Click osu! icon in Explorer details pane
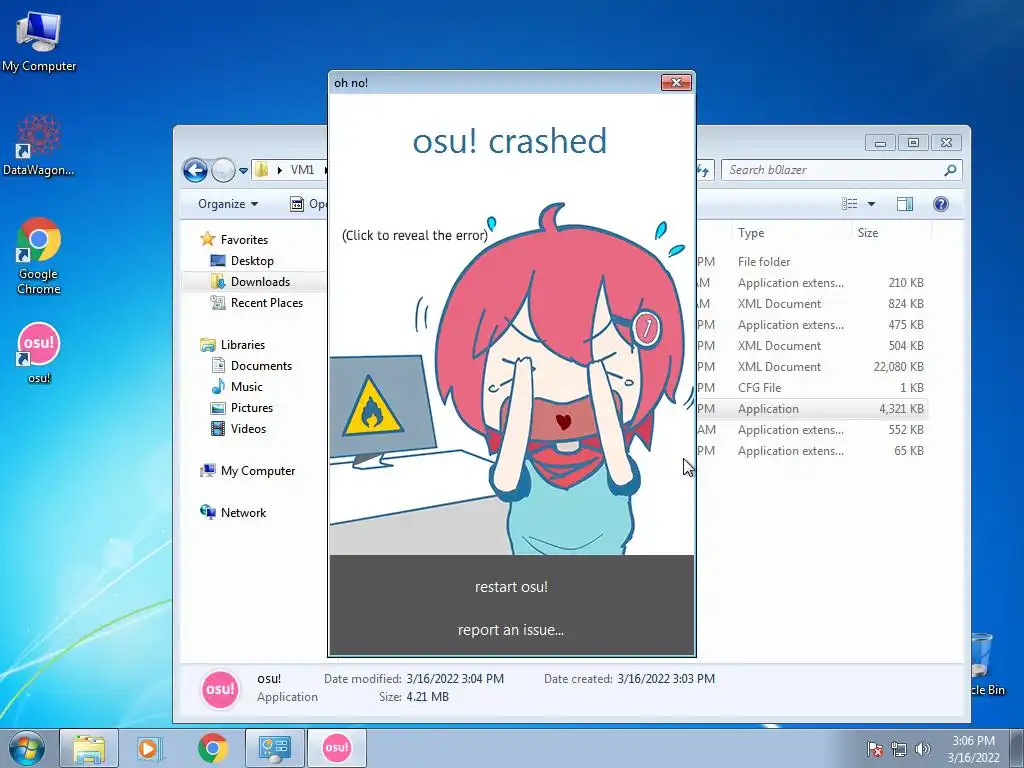1024x768 pixels. pyautogui.click(x=220, y=689)
